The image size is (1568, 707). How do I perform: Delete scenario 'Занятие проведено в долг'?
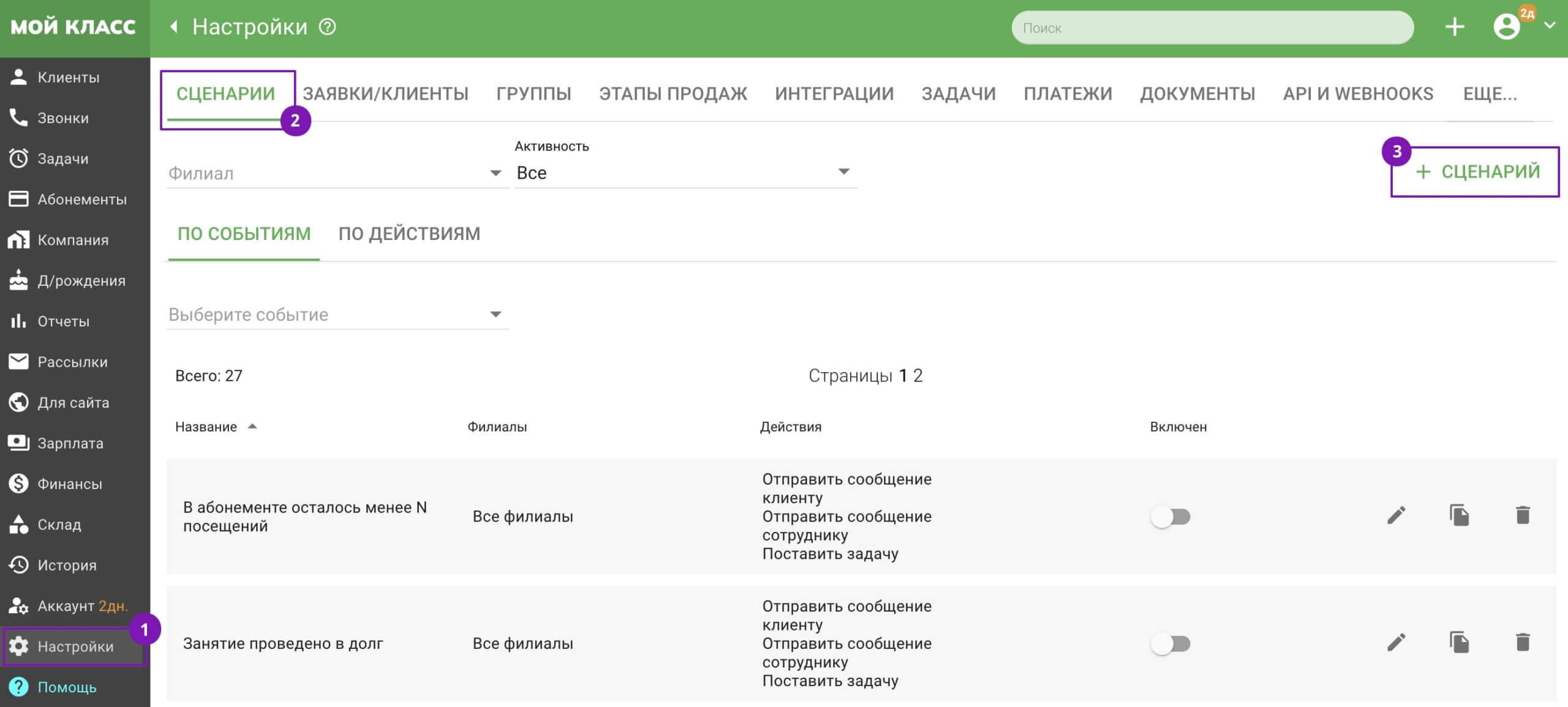pyautogui.click(x=1523, y=643)
